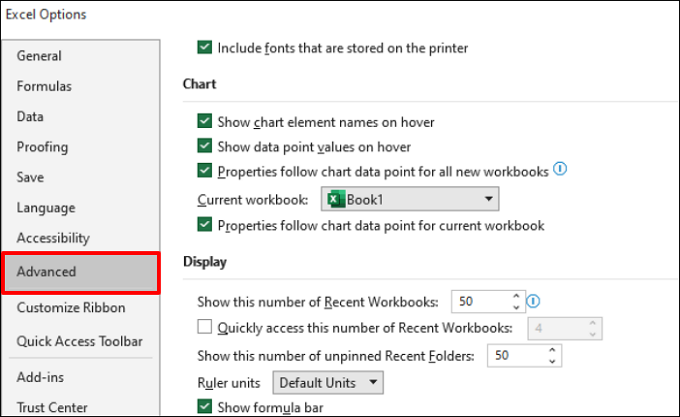Select the General options category
This screenshot has width=680, height=417.
click(x=39, y=56)
